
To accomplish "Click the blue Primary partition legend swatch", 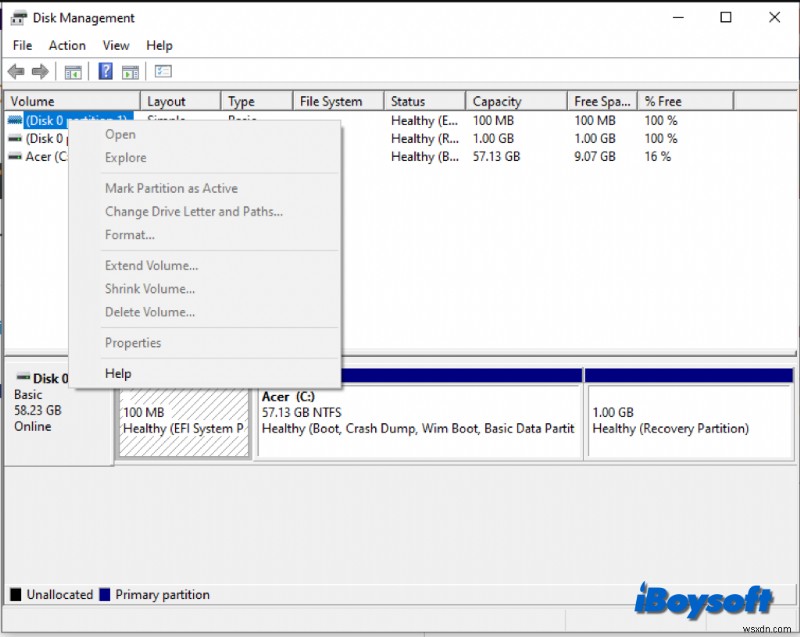I will point(105,594).
